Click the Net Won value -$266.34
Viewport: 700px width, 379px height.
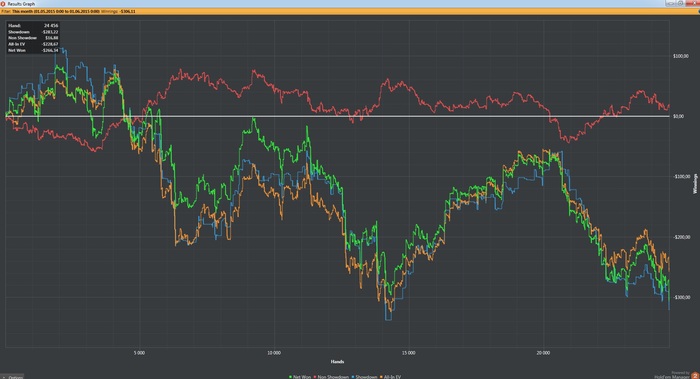50,50
